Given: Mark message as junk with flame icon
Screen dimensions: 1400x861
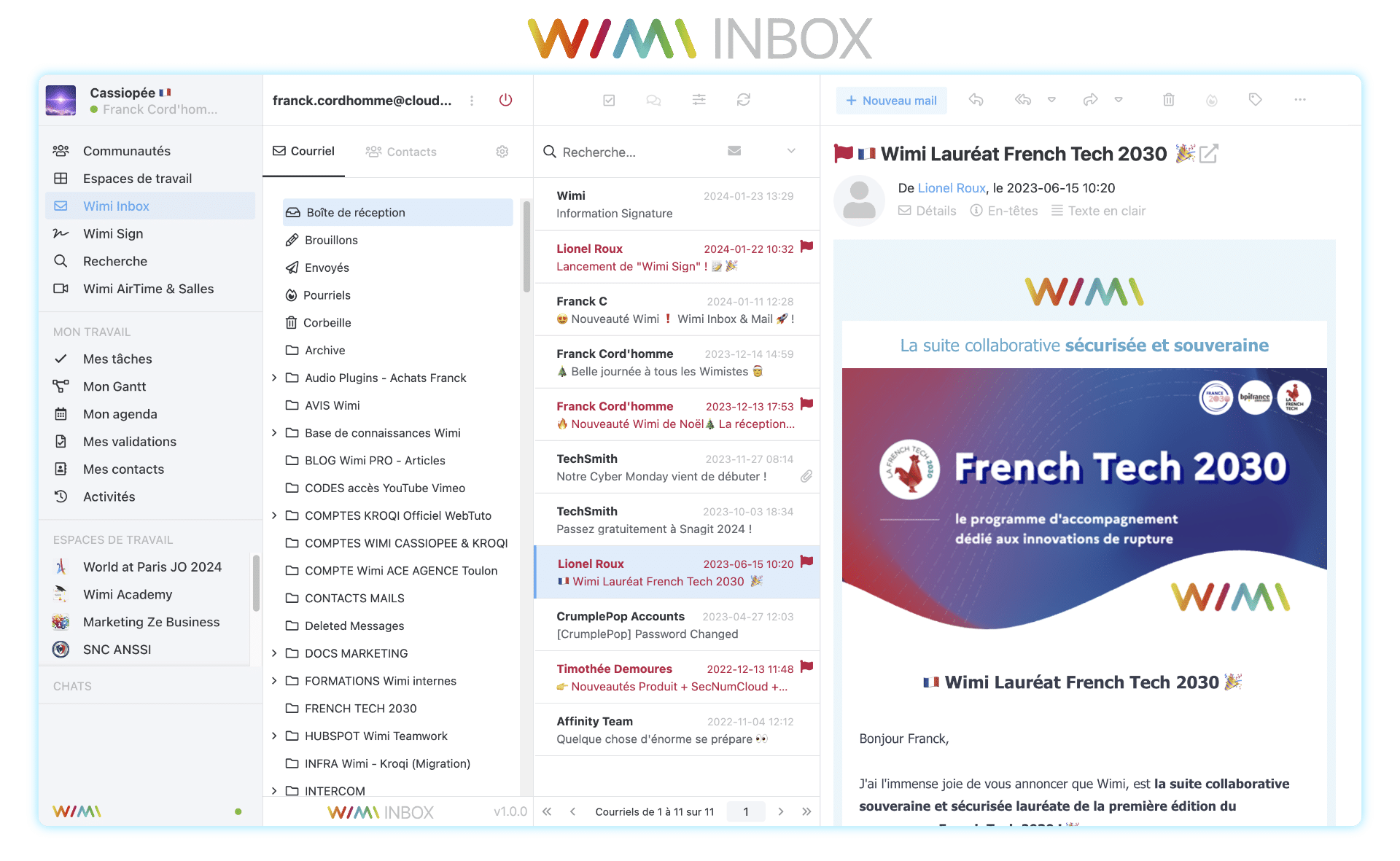Looking at the screenshot, I should point(1211,101).
